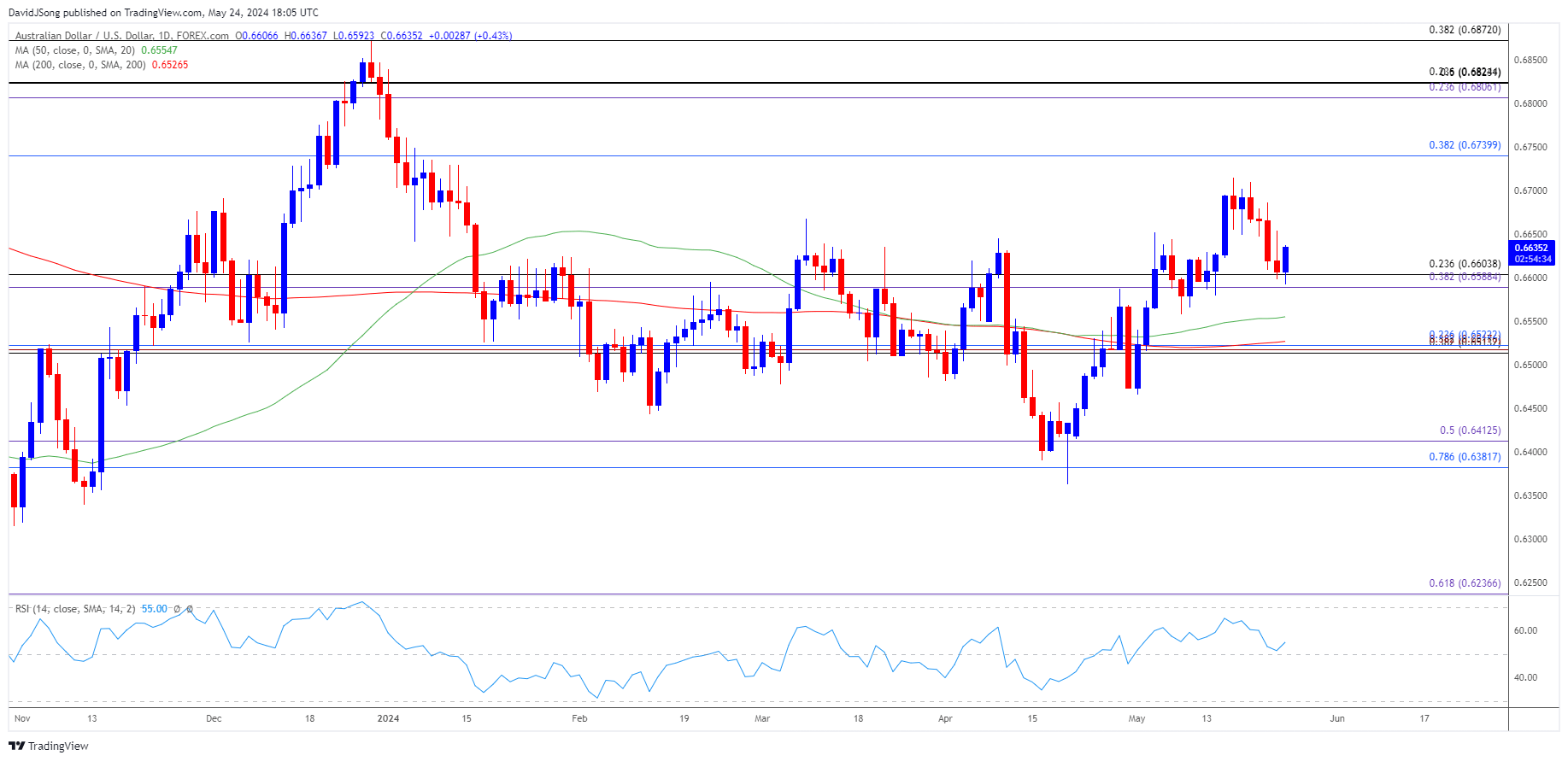The image size is (1568, 761).
Task: Click the 200-day MA value 0.65265
Action: click(x=170, y=65)
